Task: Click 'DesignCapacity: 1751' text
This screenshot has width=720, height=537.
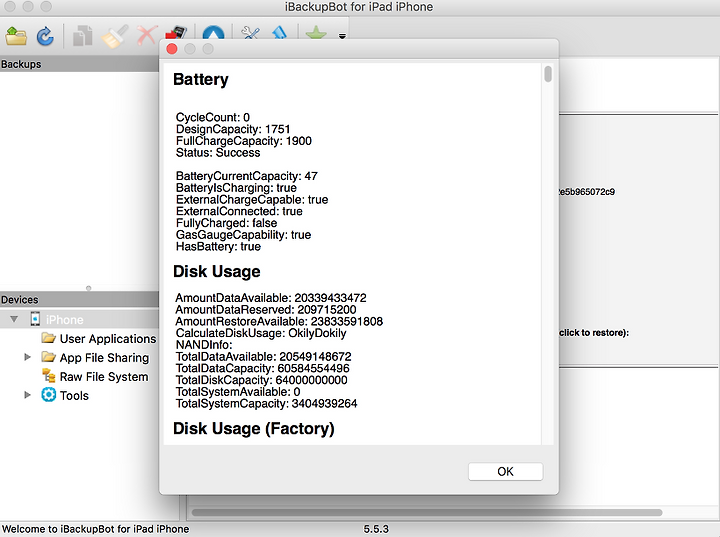Action: tap(233, 129)
